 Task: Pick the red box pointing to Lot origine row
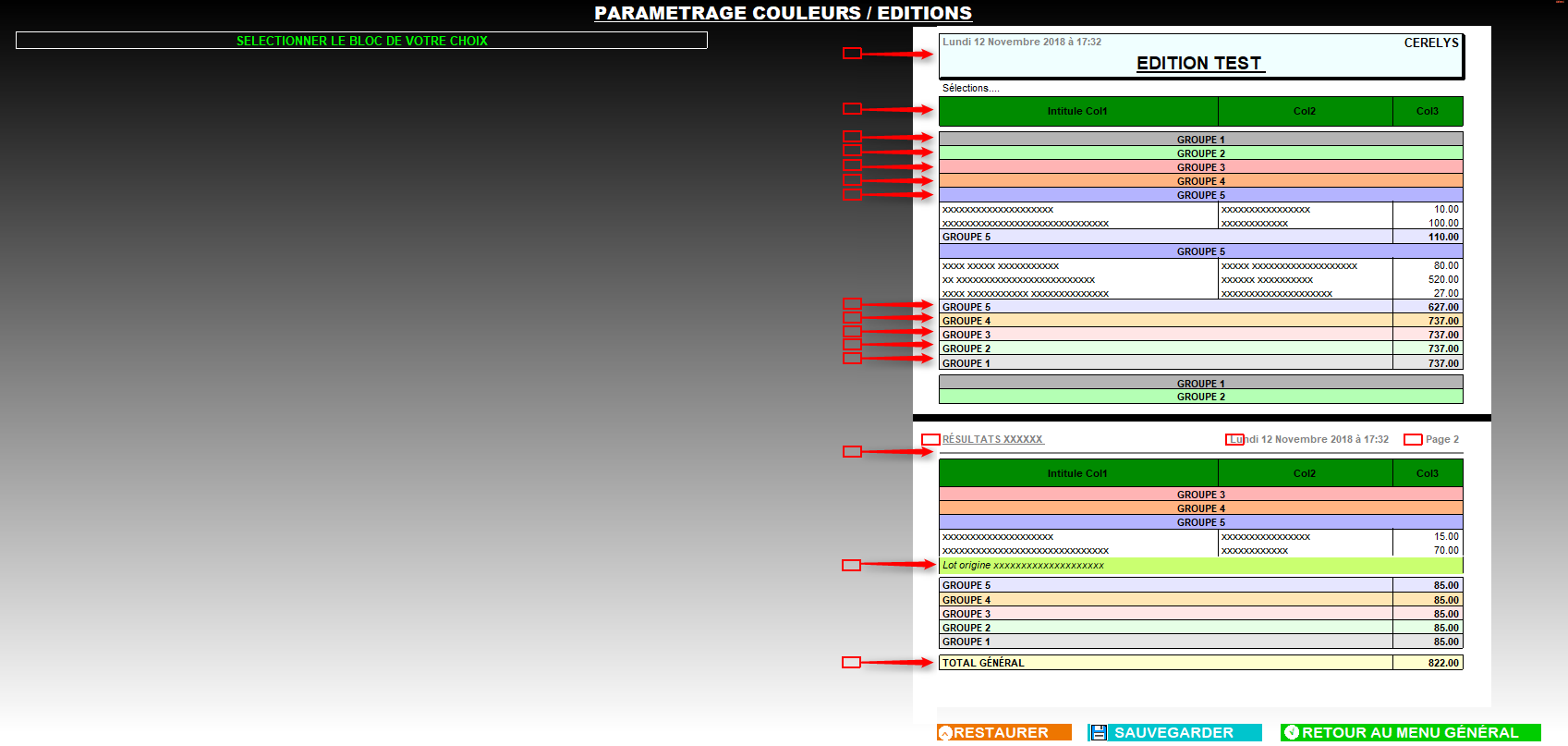click(x=851, y=565)
